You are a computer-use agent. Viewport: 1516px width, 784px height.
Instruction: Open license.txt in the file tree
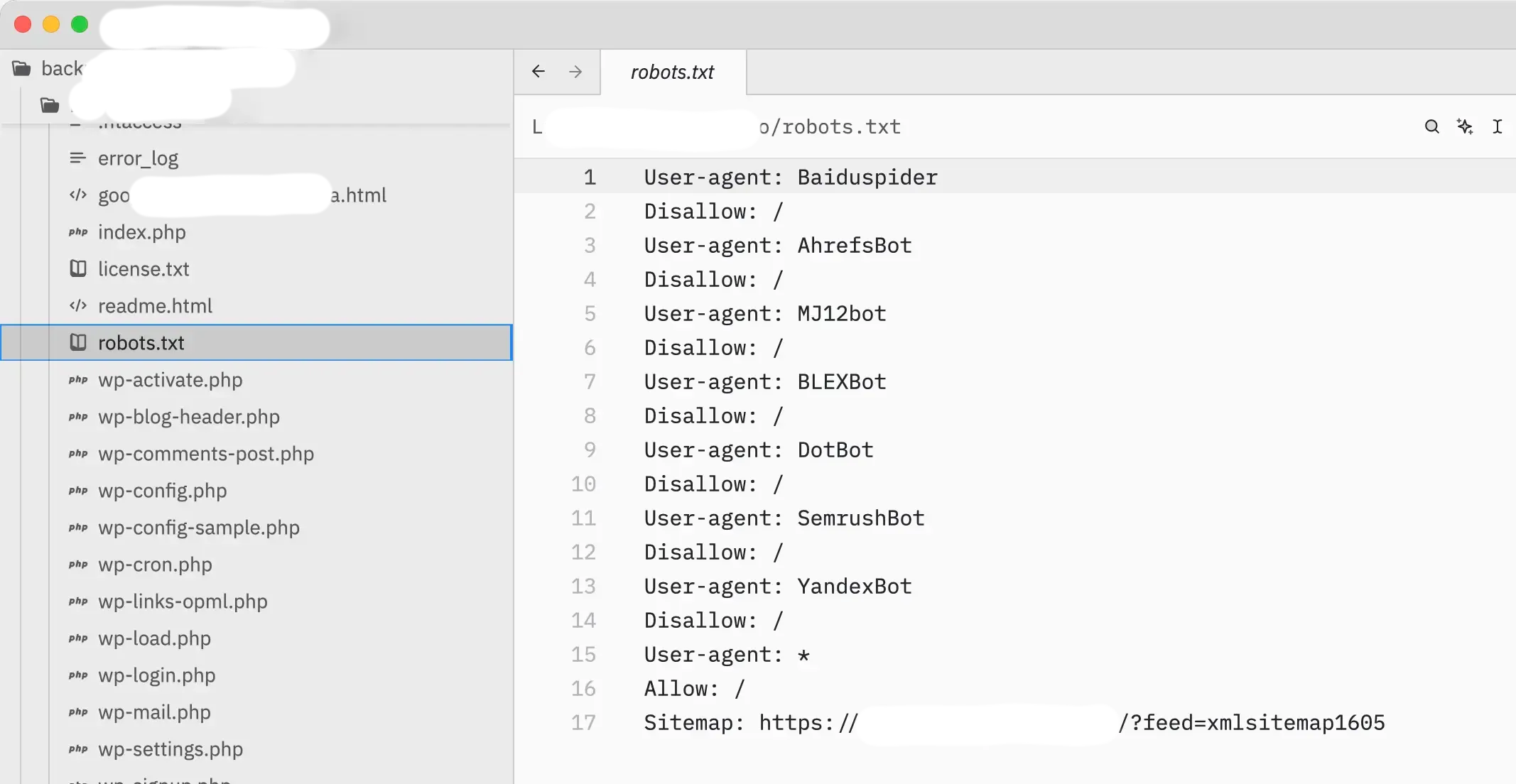coord(144,269)
